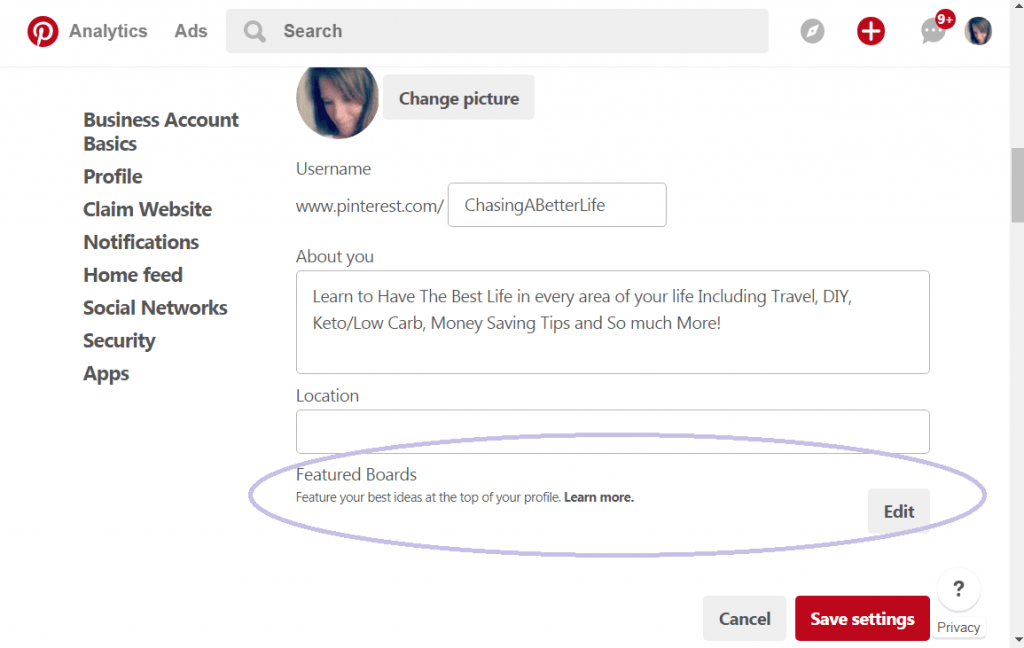The width and height of the screenshot is (1024, 648).
Task: Open the profile avatar in header
Action: [x=978, y=31]
